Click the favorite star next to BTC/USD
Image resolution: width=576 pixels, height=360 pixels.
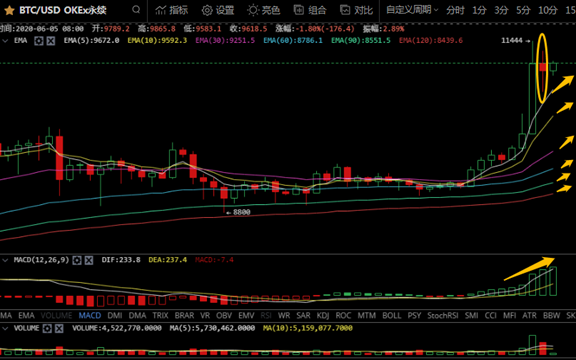click(9, 10)
